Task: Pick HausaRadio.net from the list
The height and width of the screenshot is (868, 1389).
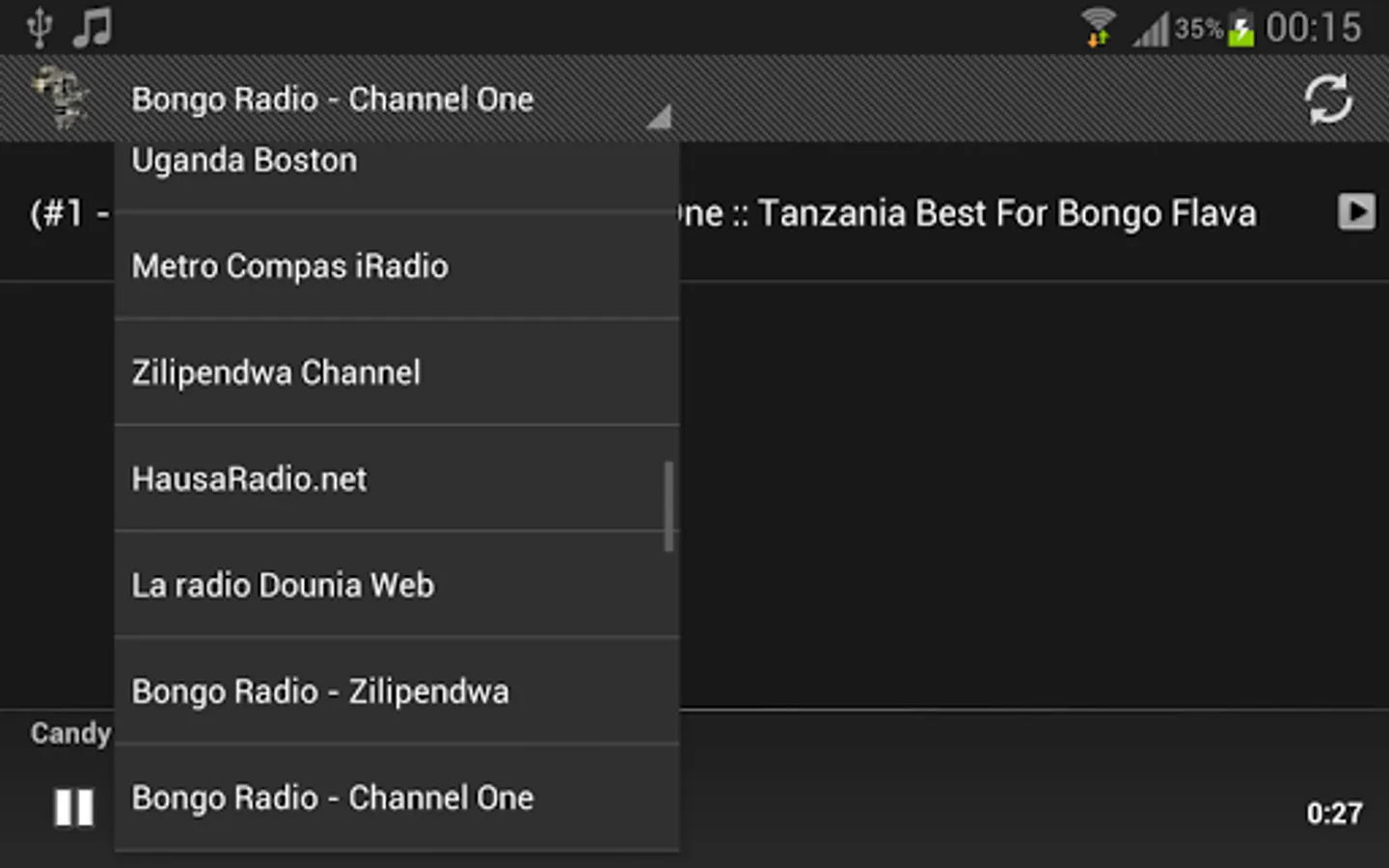Action: [x=396, y=478]
